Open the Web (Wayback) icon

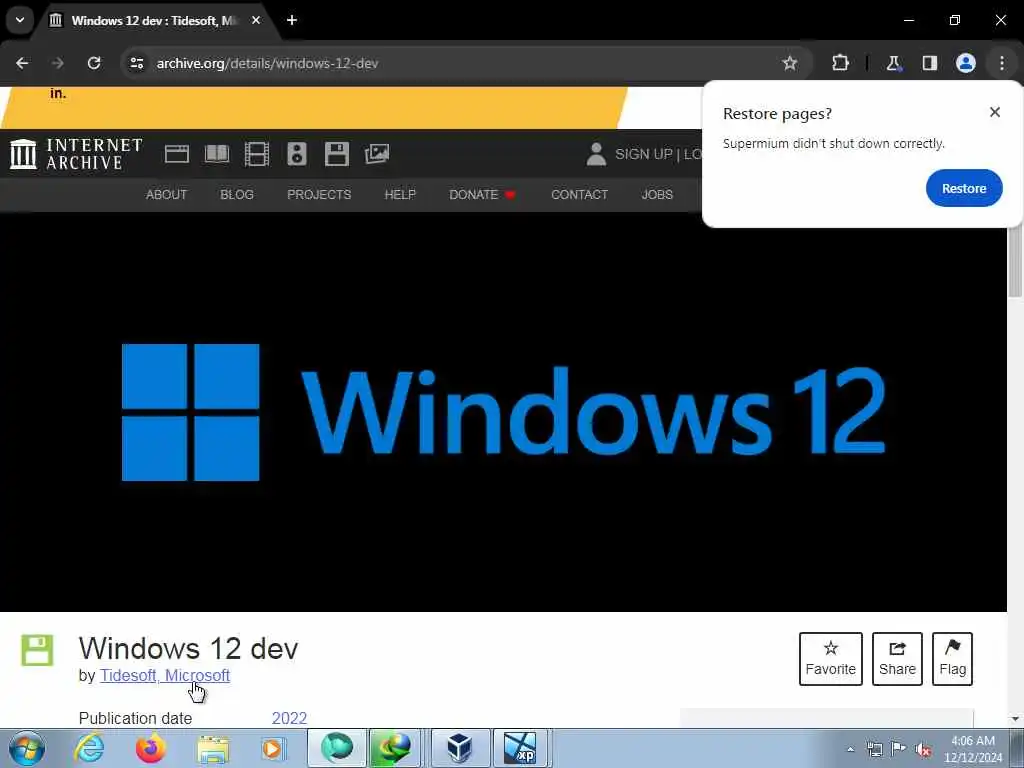point(176,154)
